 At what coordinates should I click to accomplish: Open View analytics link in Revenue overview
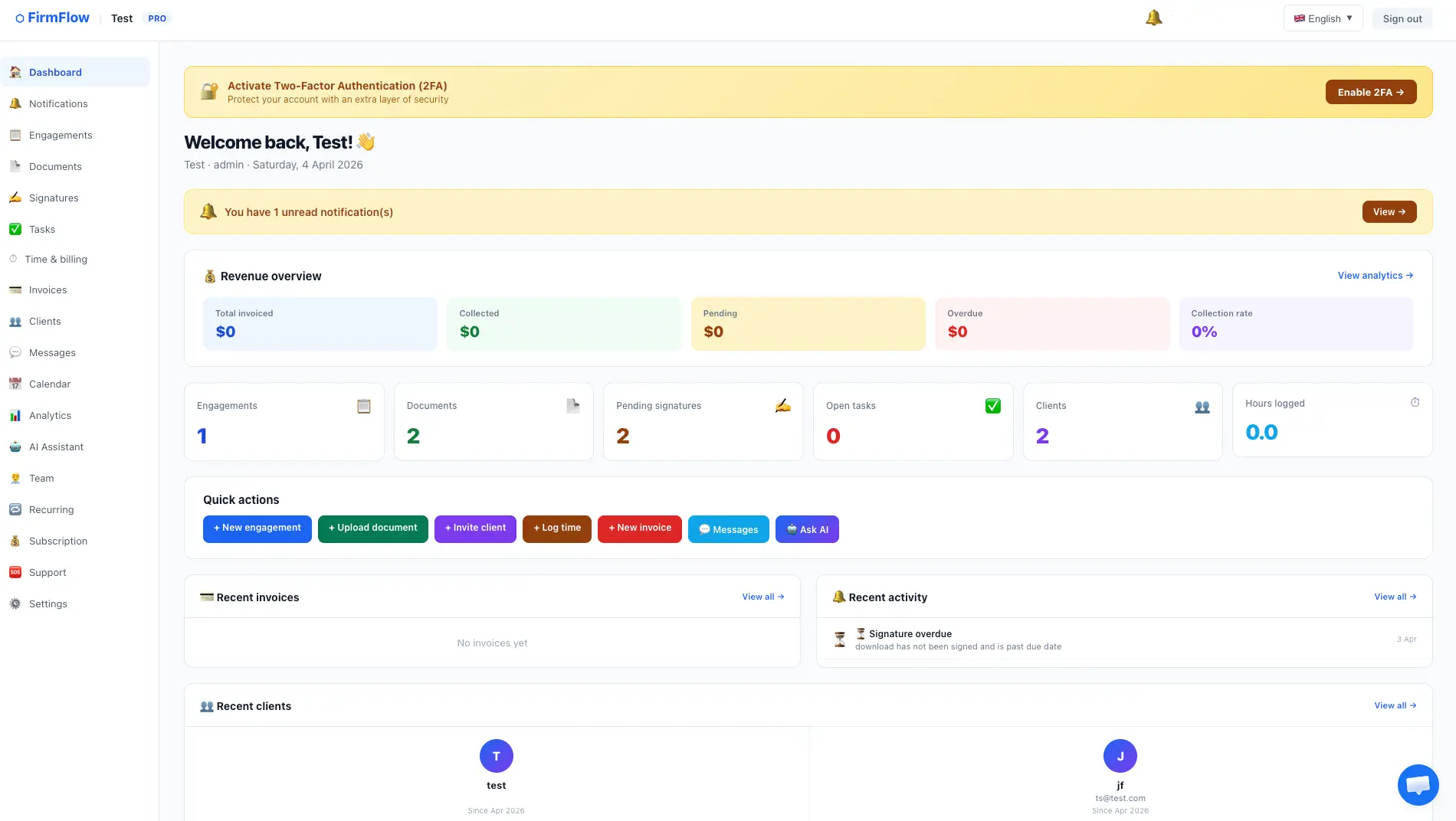tap(1374, 275)
